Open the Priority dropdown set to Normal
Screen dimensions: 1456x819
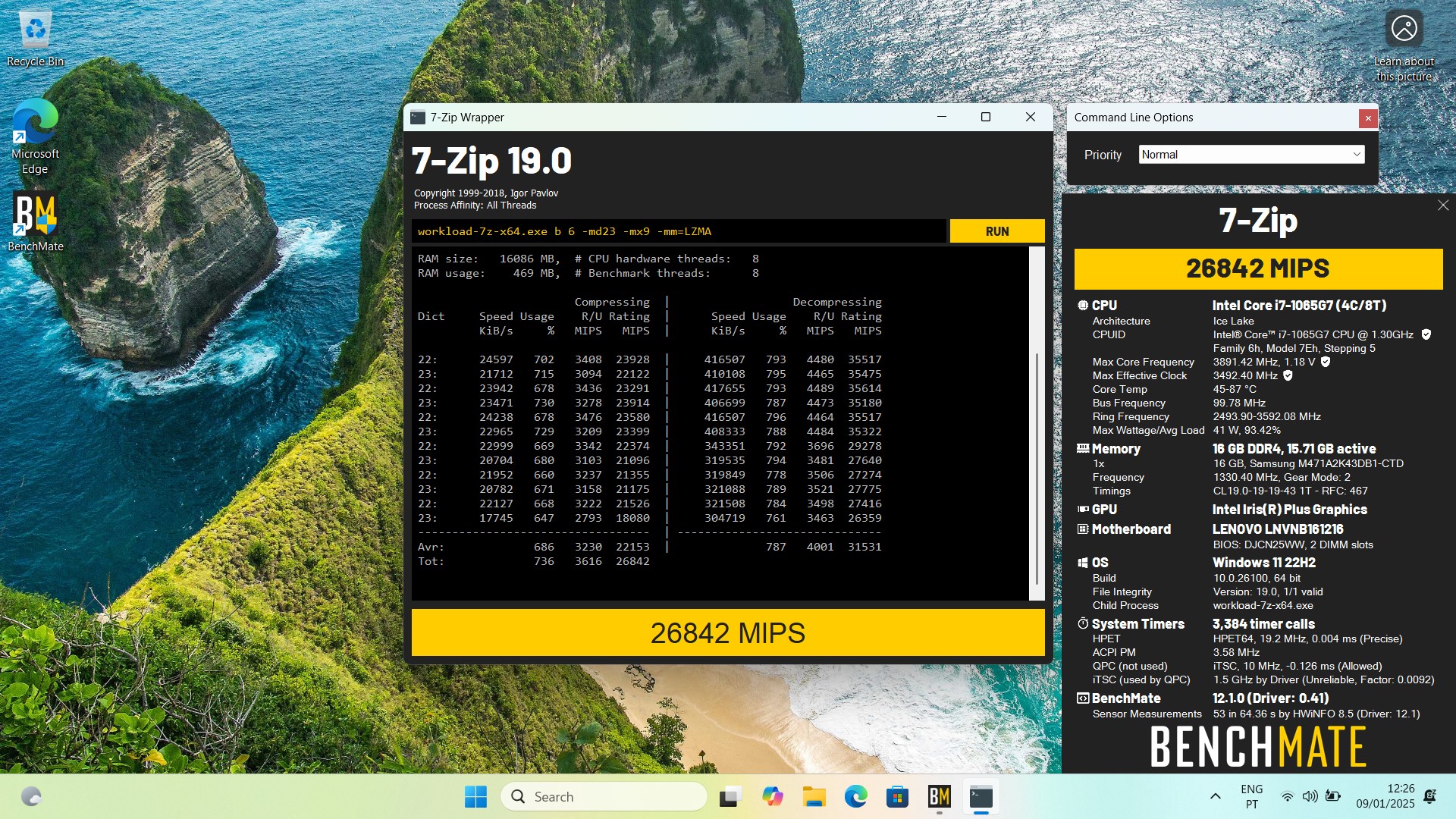pos(1251,155)
